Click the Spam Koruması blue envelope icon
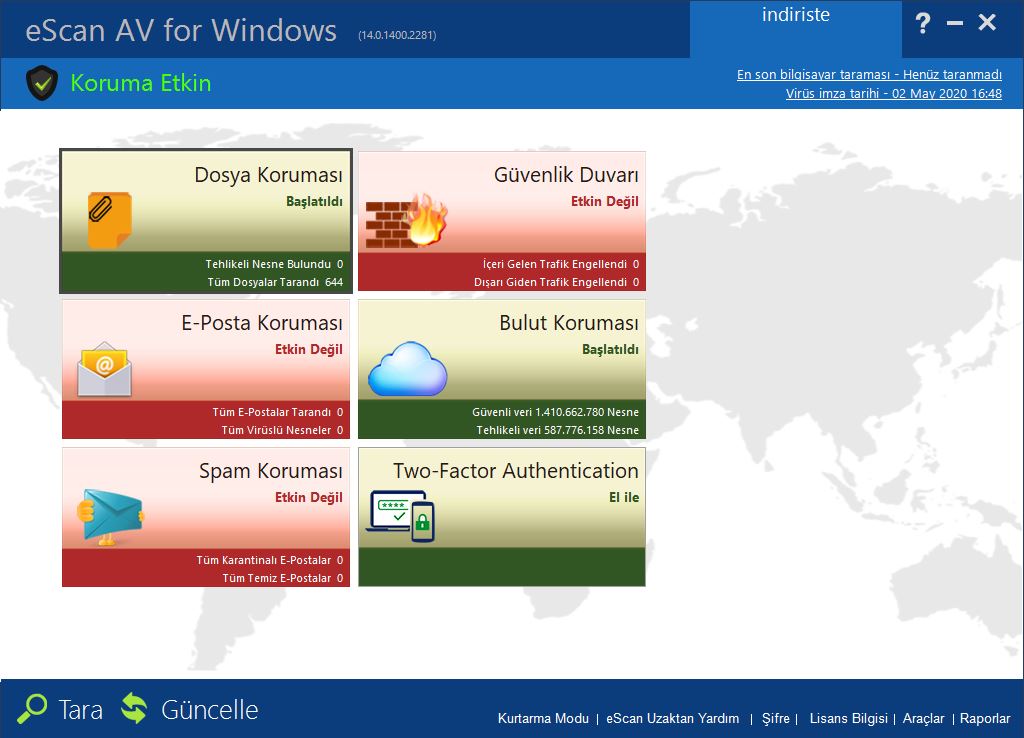 point(110,517)
